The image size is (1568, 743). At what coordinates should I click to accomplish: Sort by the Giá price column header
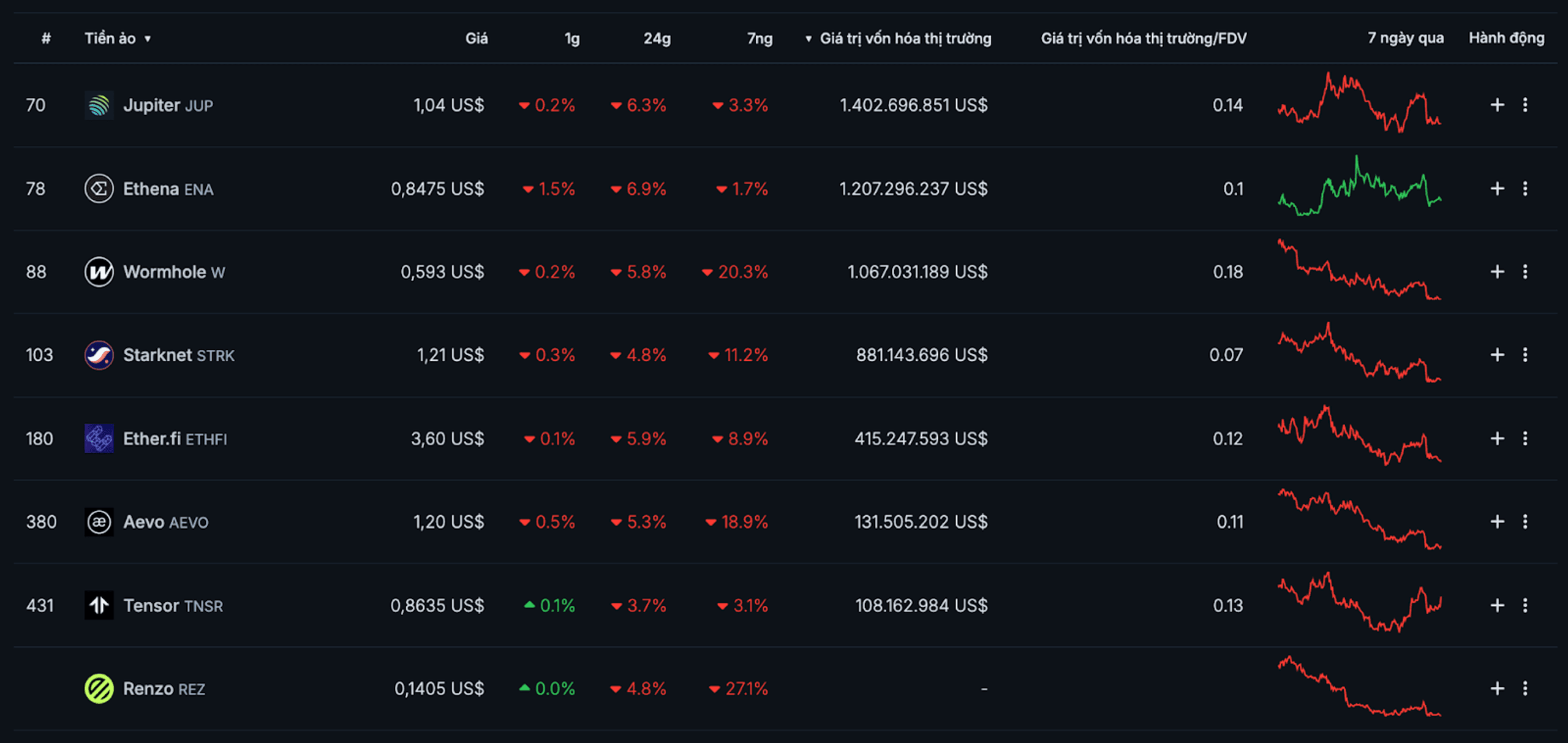click(477, 39)
